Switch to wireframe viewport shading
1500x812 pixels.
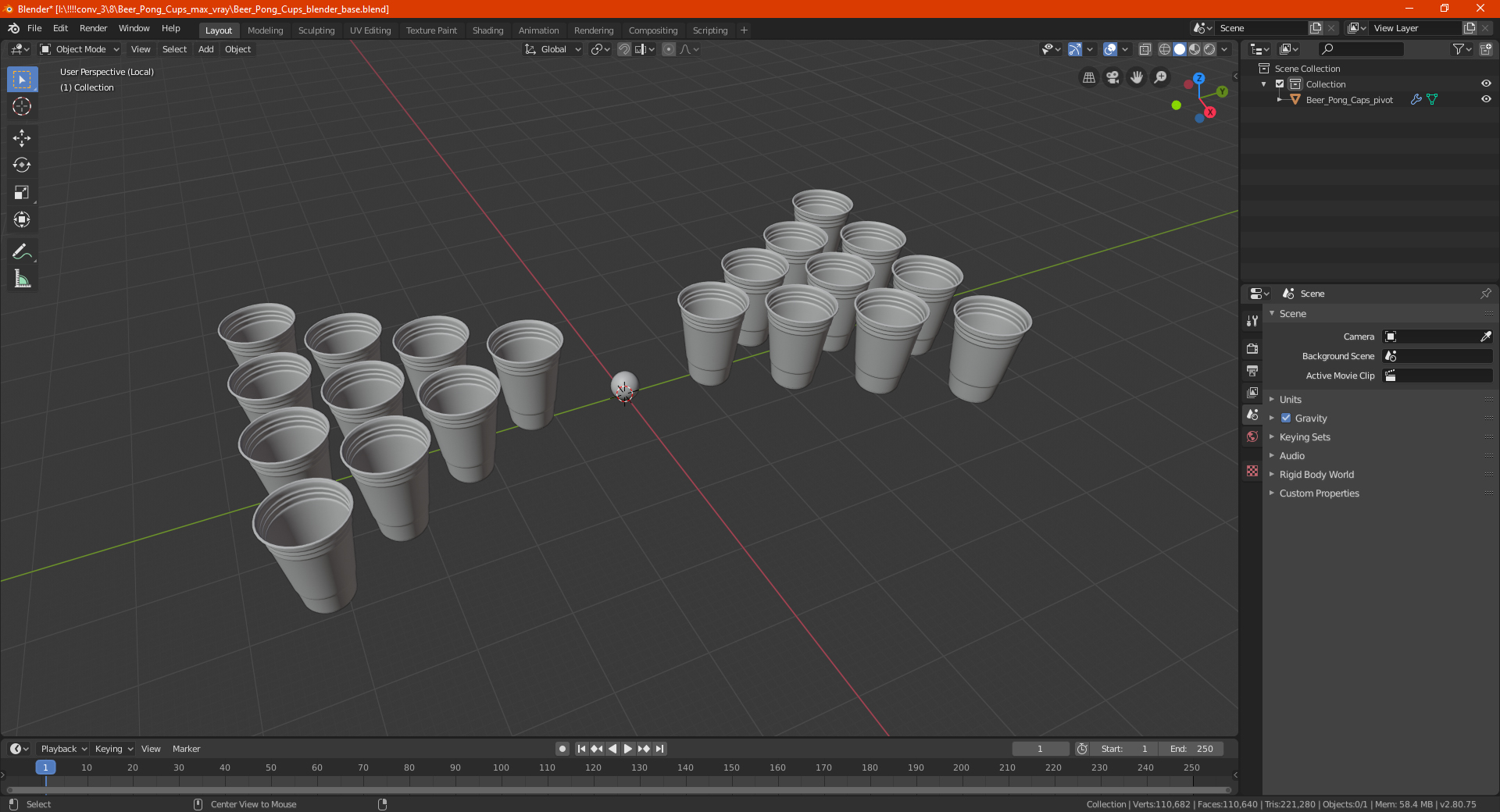tap(1165, 49)
